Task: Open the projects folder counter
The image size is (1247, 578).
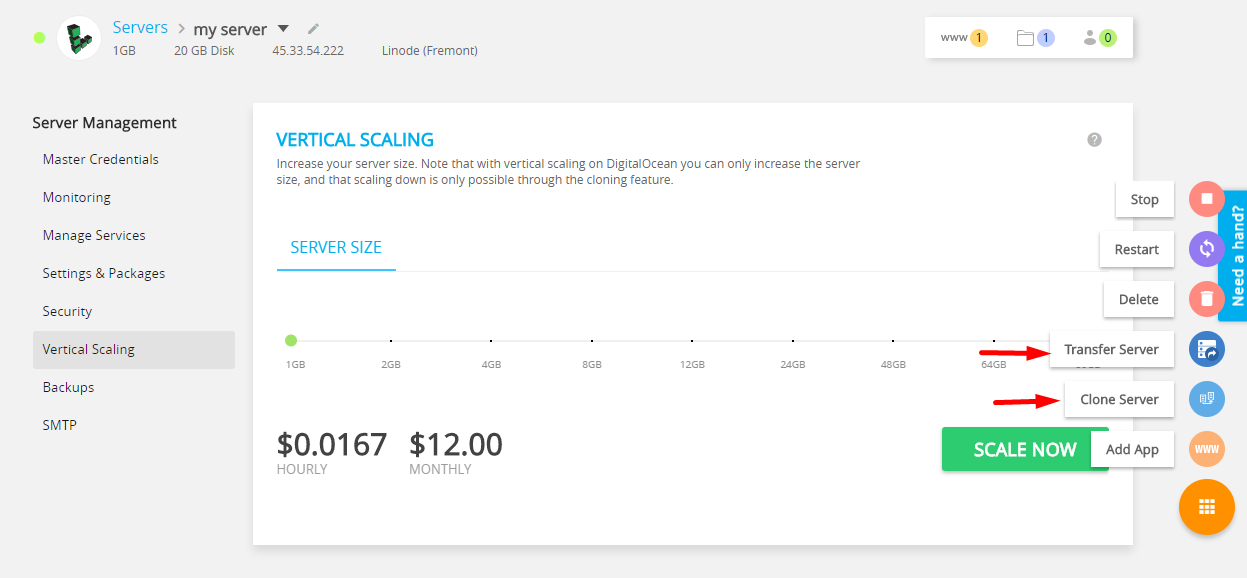Action: 1035,38
